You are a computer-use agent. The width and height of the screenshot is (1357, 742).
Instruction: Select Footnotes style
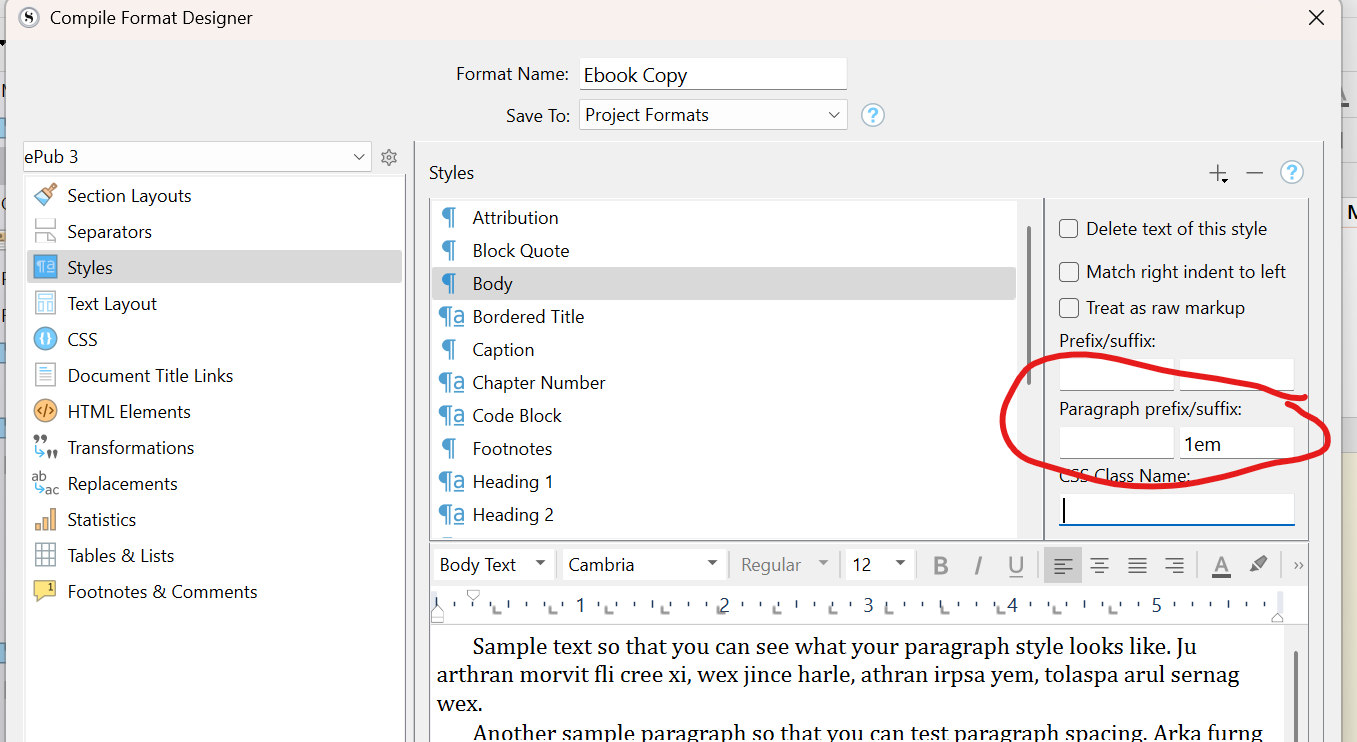coord(724,449)
